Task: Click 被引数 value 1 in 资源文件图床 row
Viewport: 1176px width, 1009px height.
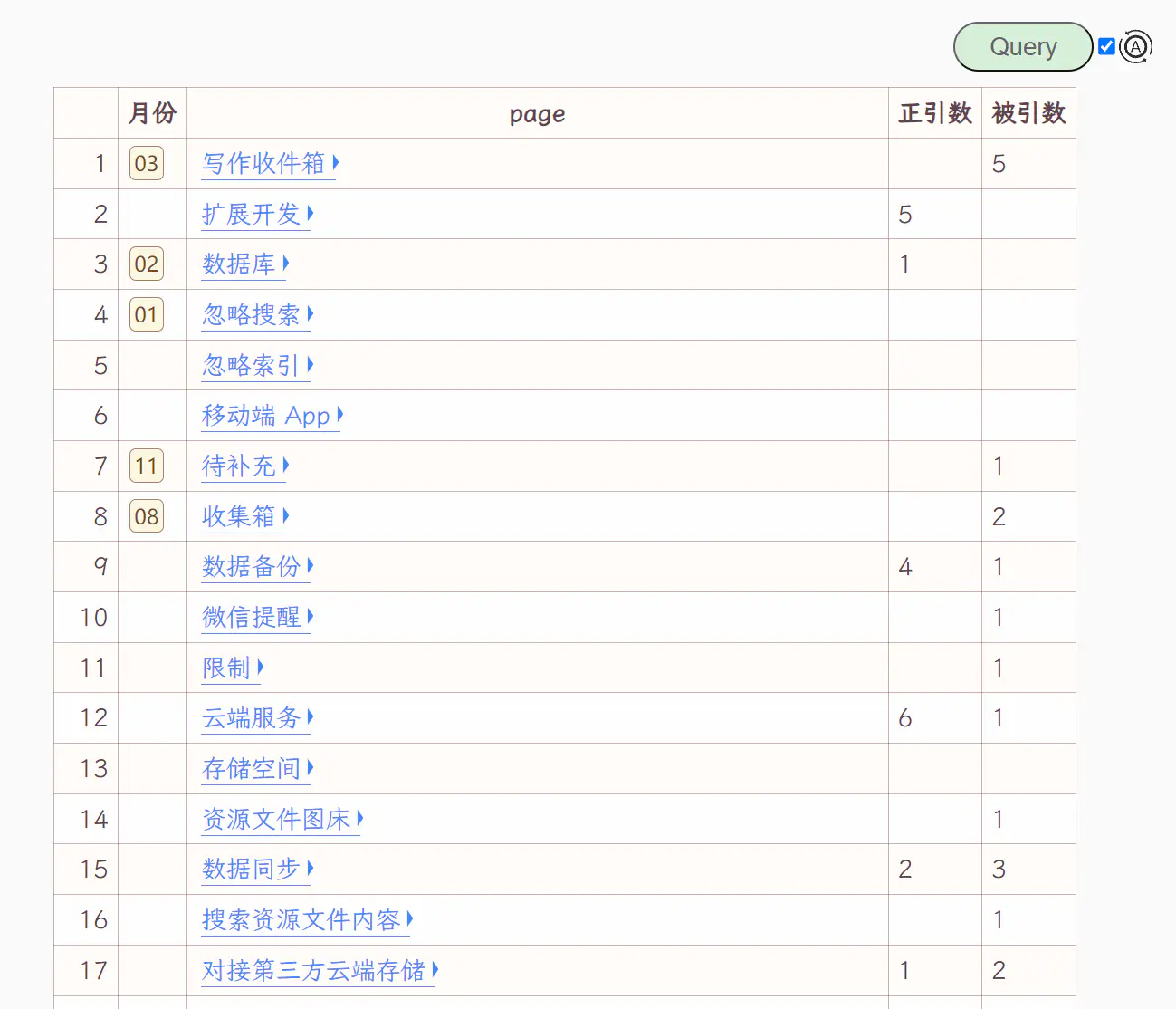Action: point(998,820)
